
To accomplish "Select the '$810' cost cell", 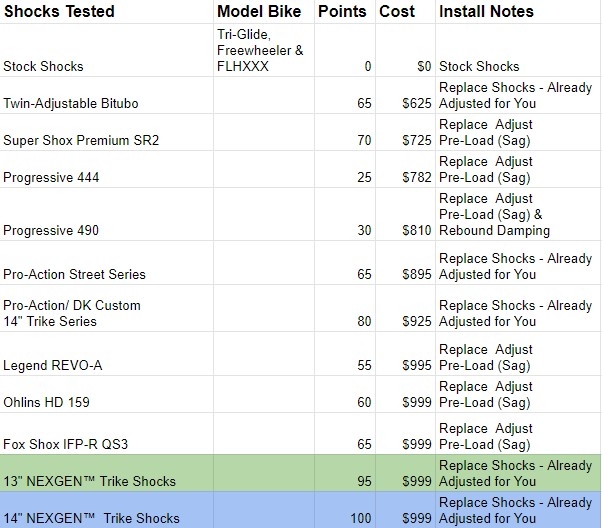I will pyautogui.click(x=405, y=214).
